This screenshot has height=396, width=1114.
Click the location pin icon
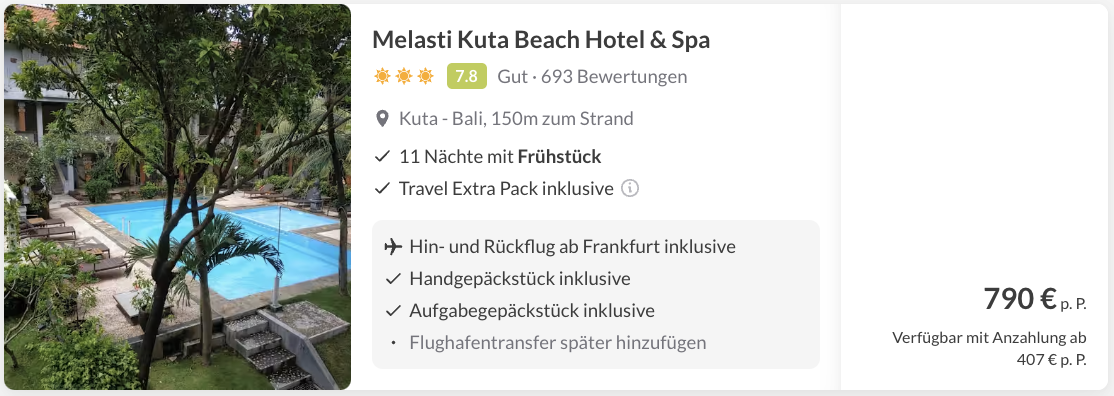pos(382,118)
